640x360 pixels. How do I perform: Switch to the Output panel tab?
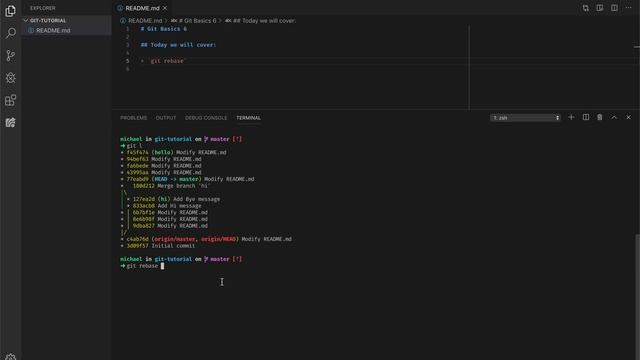click(x=166, y=118)
